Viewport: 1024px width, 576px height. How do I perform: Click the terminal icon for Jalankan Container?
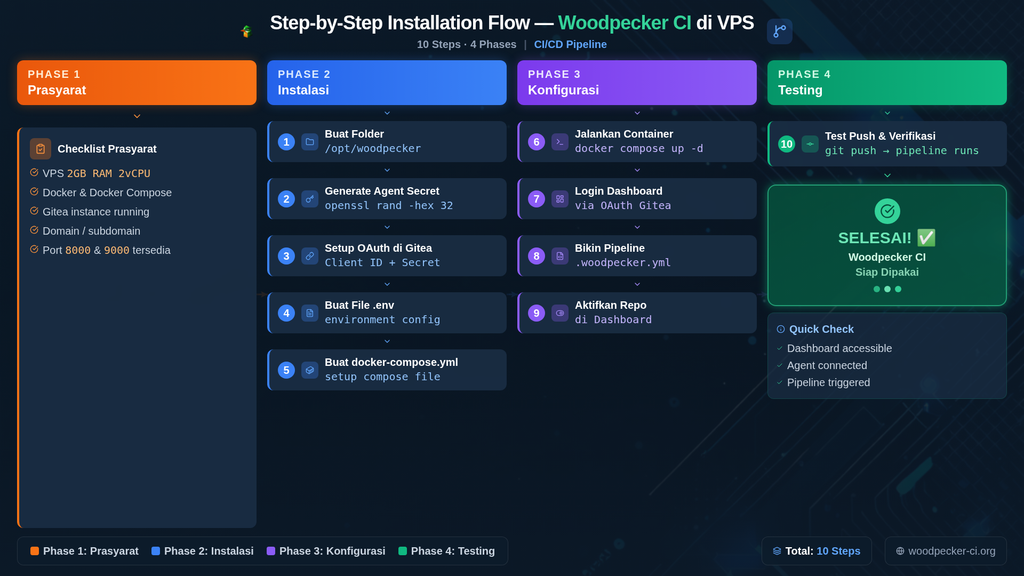click(560, 142)
